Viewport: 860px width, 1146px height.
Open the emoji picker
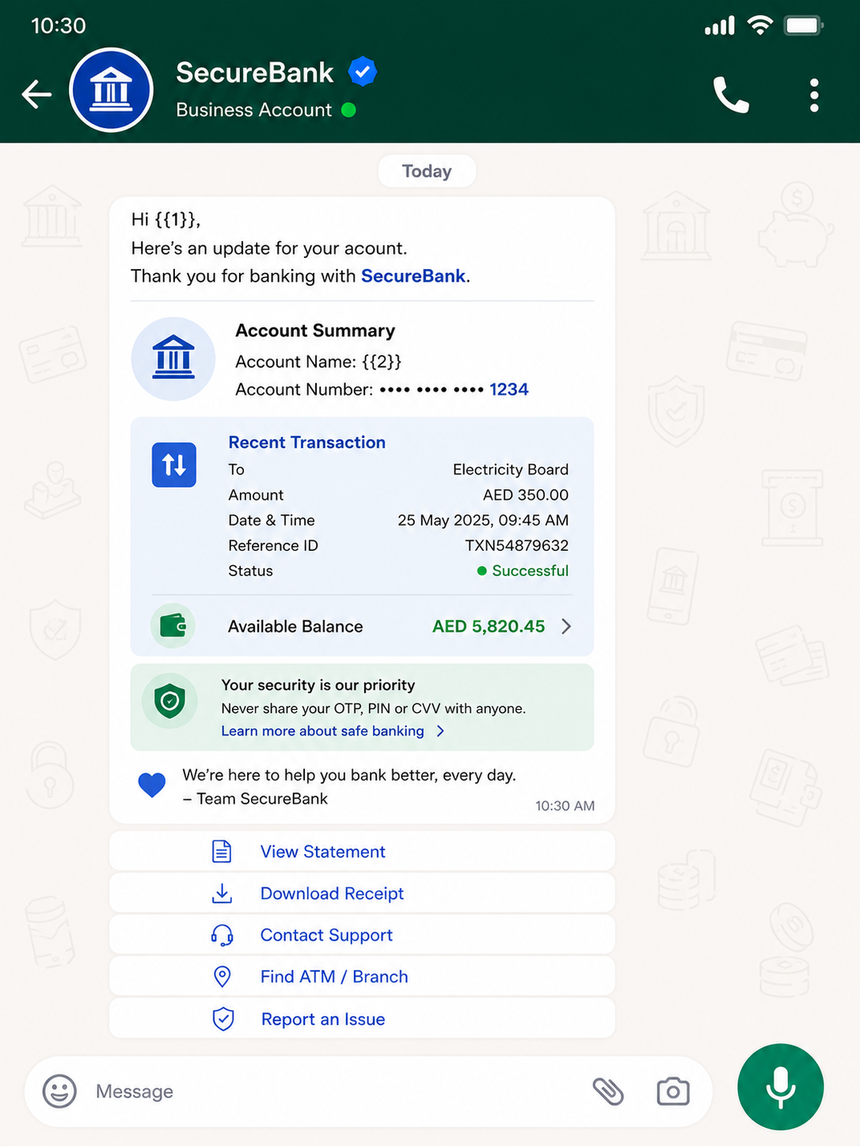(59, 1091)
